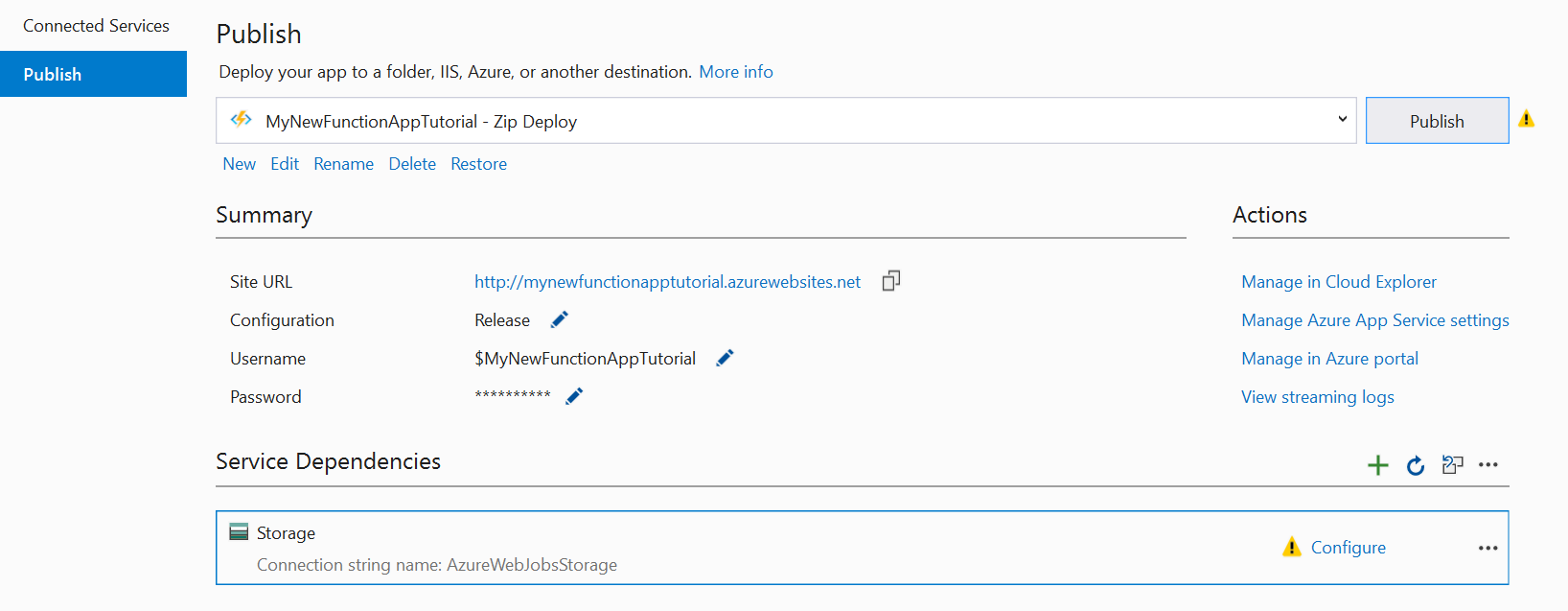Open the More info link
Viewport: 1568px width, 611px height.
(735, 72)
